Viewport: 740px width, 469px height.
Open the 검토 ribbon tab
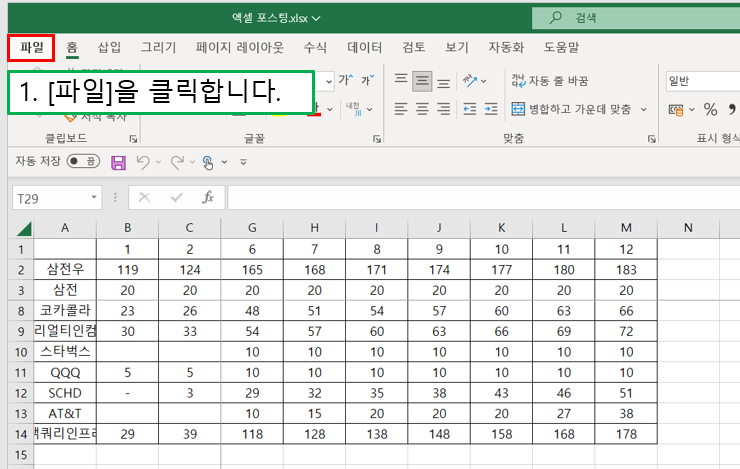[x=414, y=48]
